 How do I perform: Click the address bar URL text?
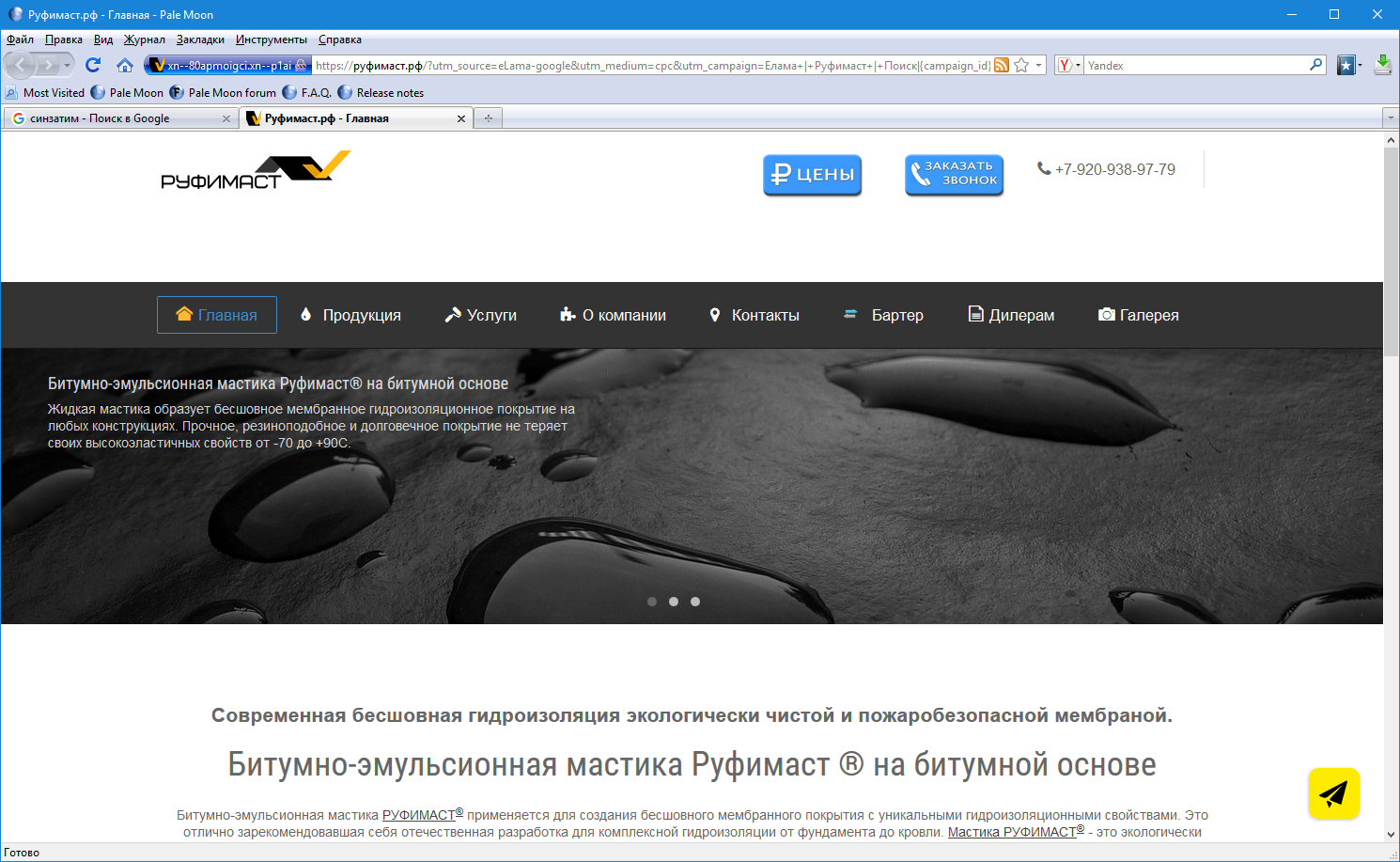[653, 66]
